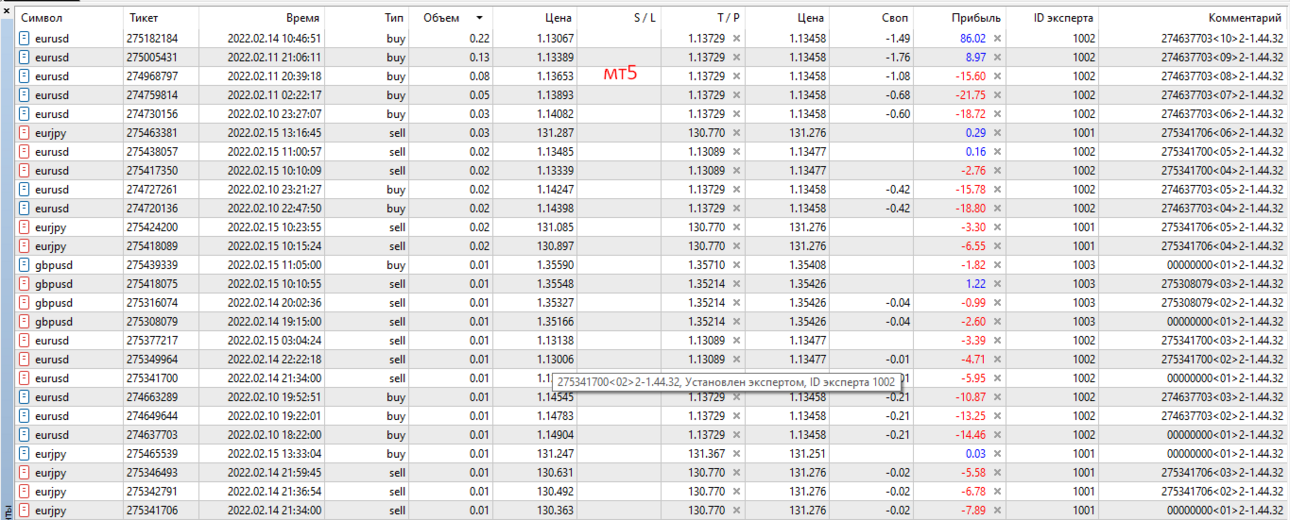Close eurjpy position with the X after 0.29
Screen dimensions: 1290x520
(x=997, y=132)
